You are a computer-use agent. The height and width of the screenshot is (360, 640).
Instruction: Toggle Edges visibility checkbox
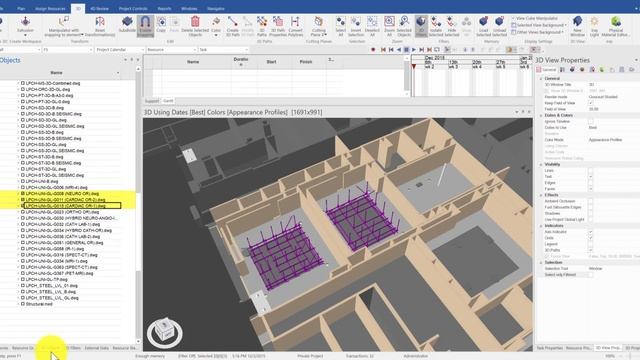[591, 182]
